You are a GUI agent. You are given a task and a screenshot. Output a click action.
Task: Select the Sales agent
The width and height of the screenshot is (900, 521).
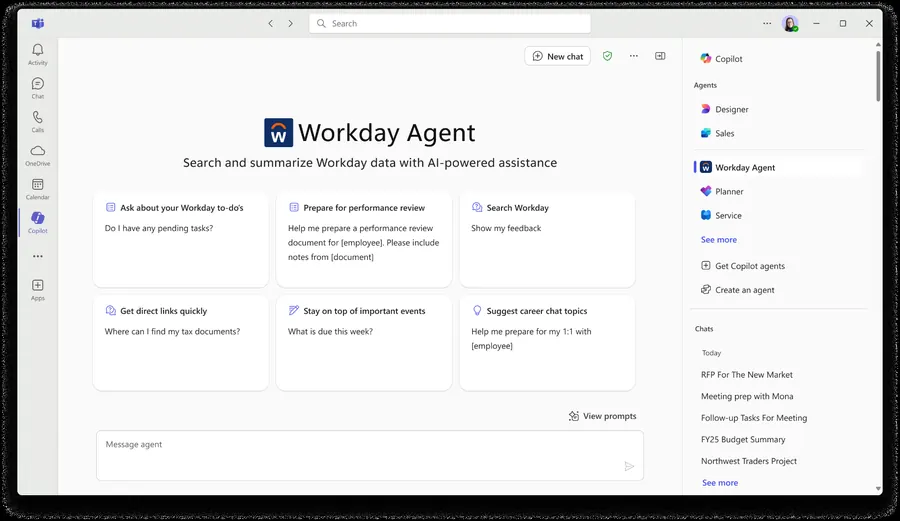[x=717, y=133]
